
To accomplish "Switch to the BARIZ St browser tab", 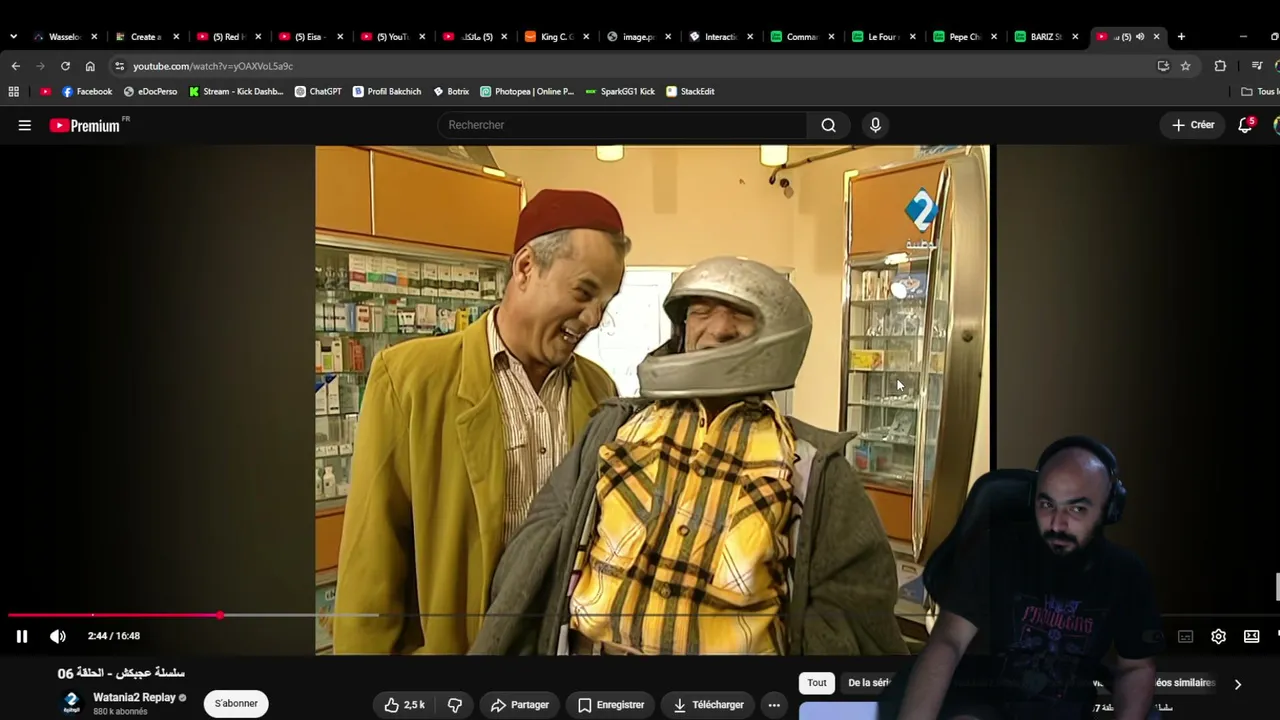I will (1046, 37).
